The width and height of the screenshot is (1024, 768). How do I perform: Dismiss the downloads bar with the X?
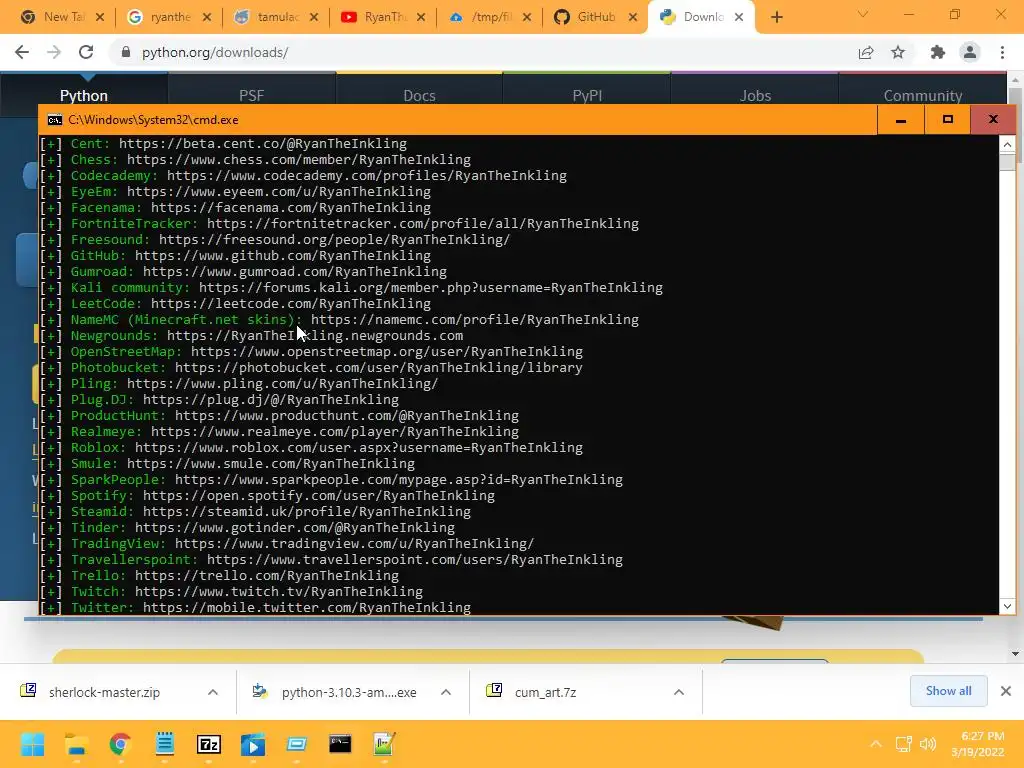[1006, 691]
